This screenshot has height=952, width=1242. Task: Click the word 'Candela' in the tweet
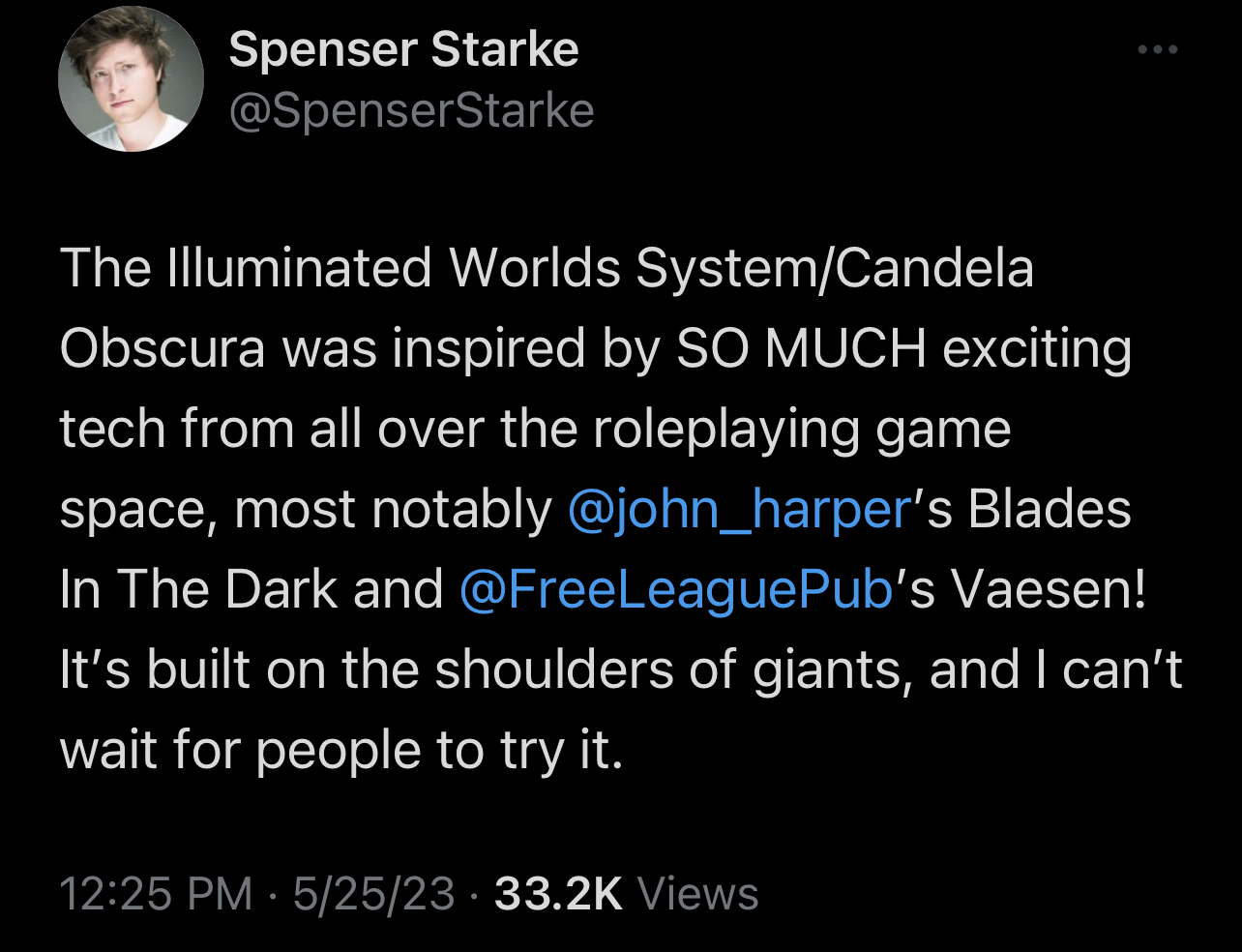point(932,268)
